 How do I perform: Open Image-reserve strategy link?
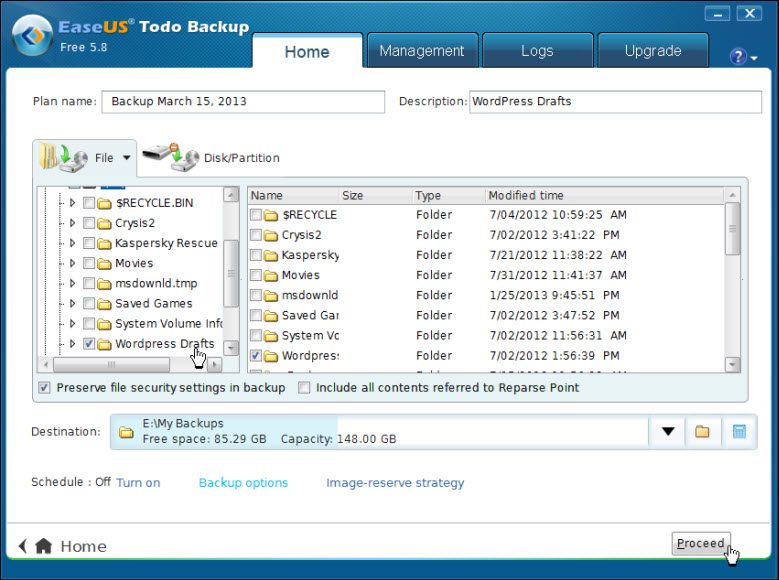click(x=395, y=483)
